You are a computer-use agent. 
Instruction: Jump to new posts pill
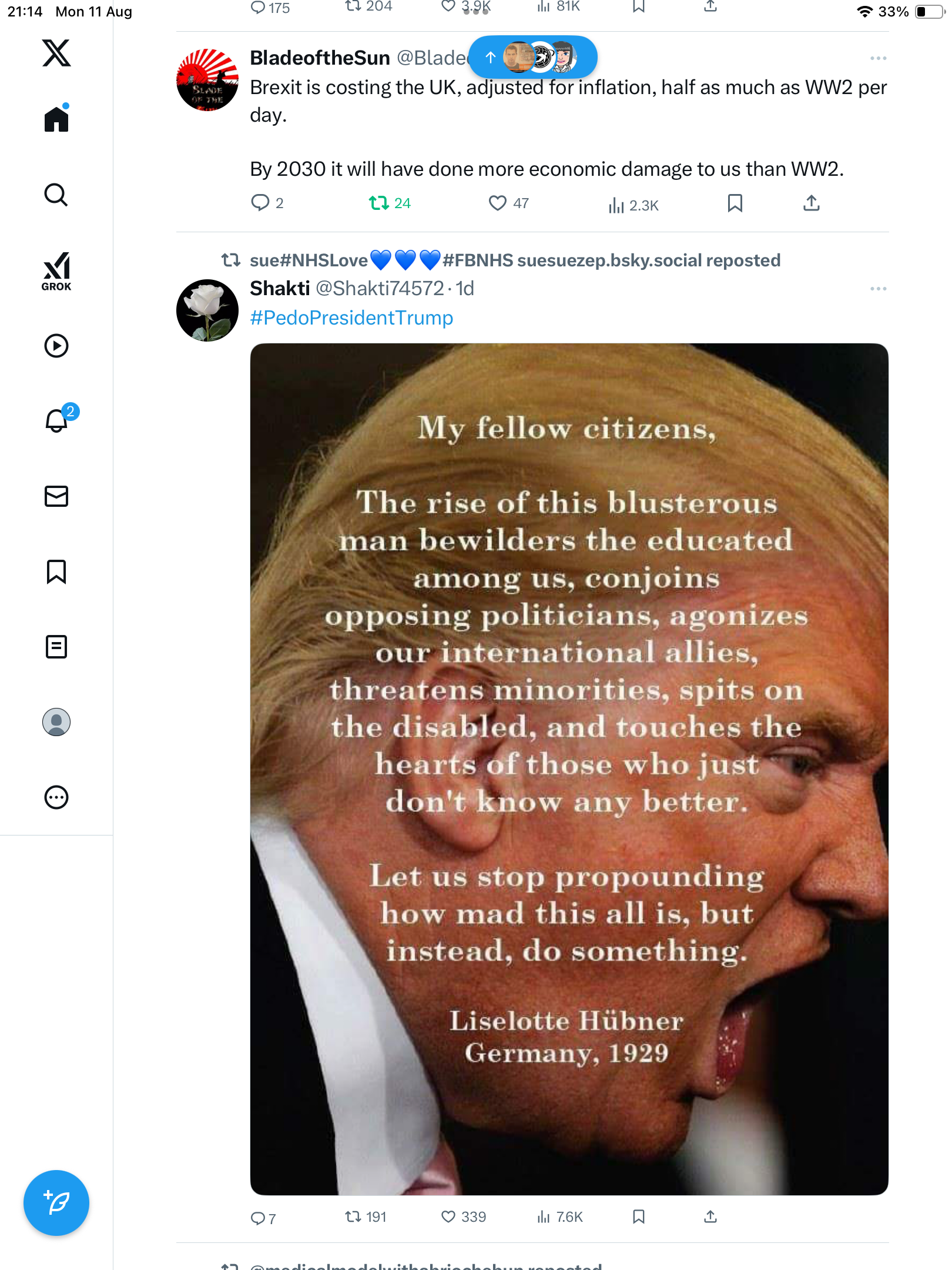click(532, 57)
